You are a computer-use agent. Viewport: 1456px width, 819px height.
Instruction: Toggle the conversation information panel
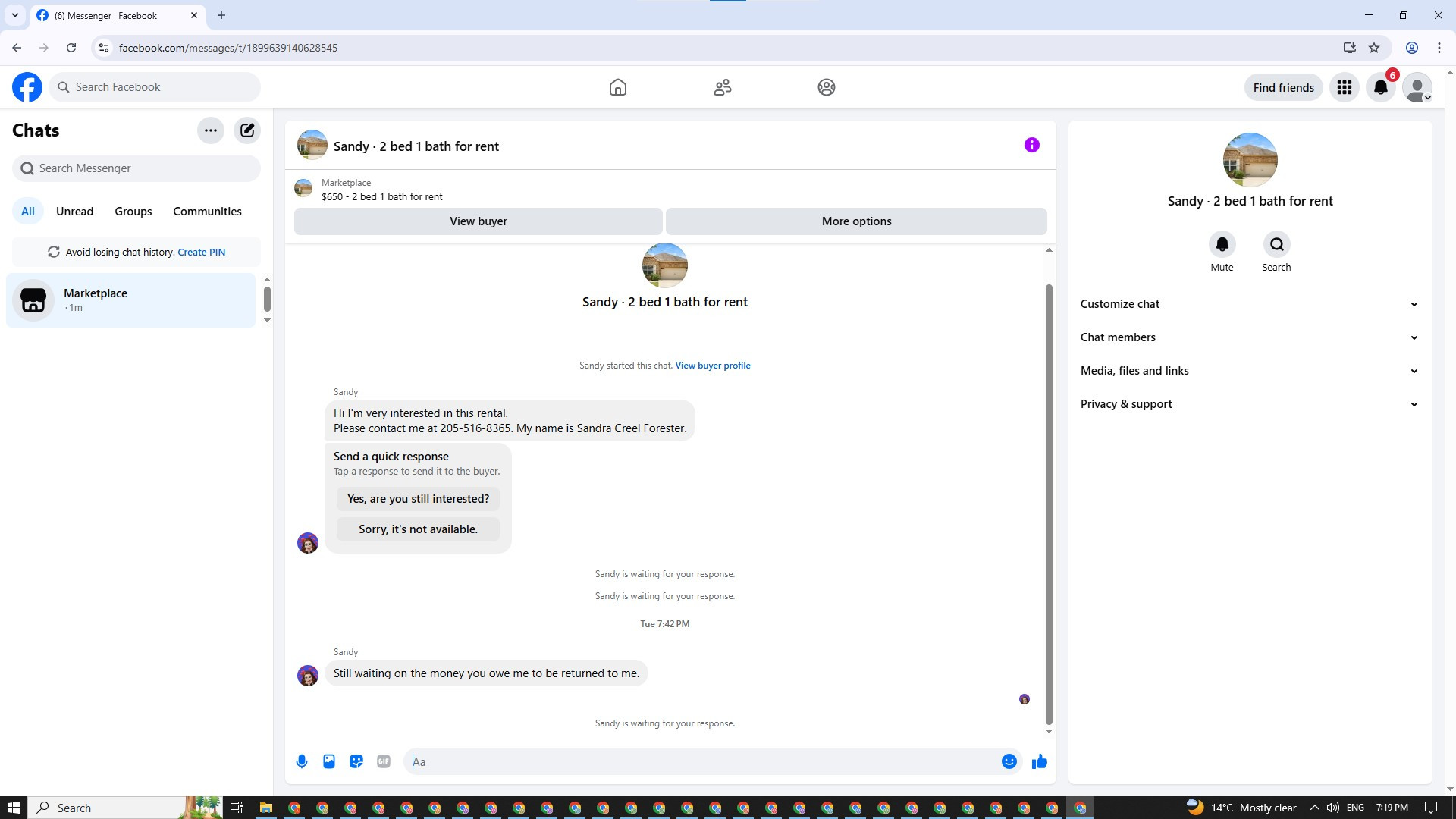1031,145
